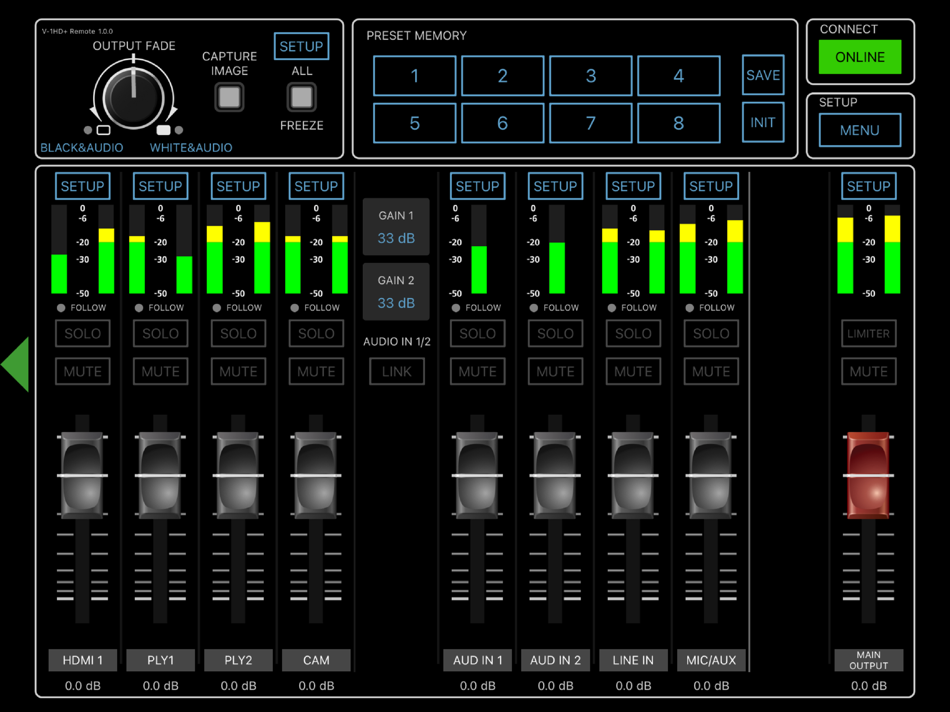Mute the CAM channel
Screen dimensions: 950x712
point(316,371)
